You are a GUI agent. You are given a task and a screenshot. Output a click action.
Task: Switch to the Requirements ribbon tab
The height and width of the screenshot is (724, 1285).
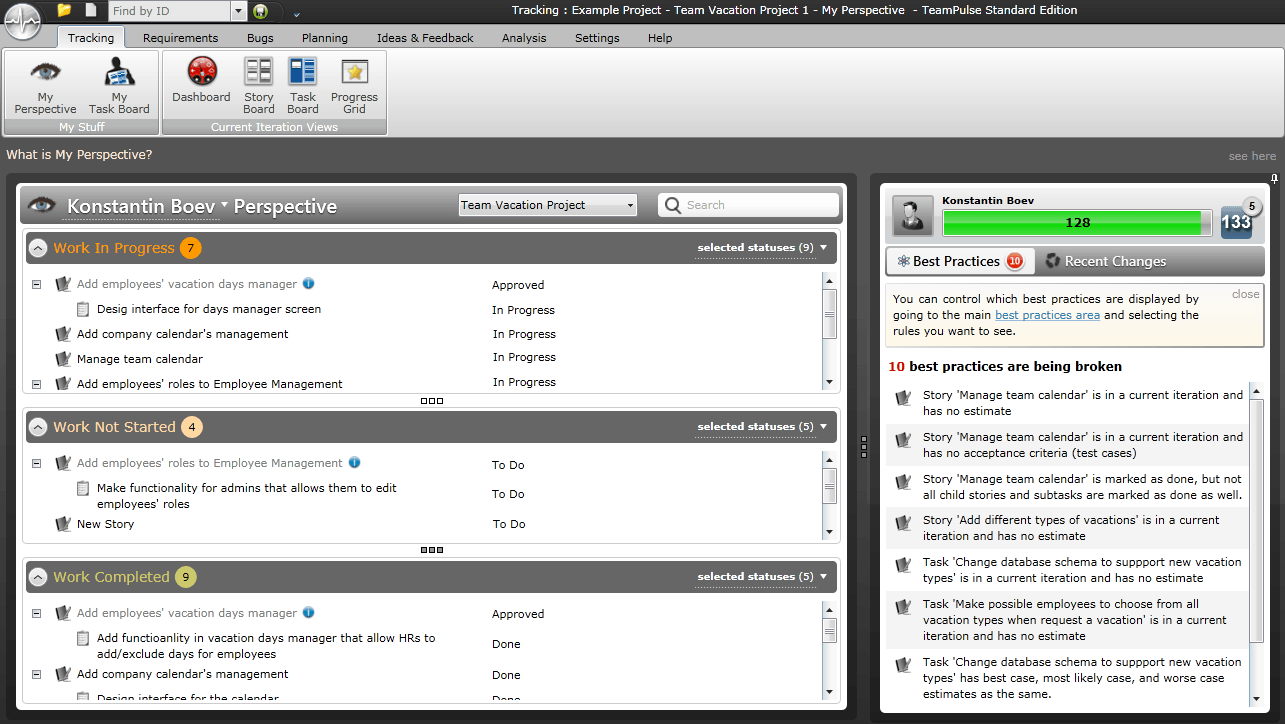[180, 38]
